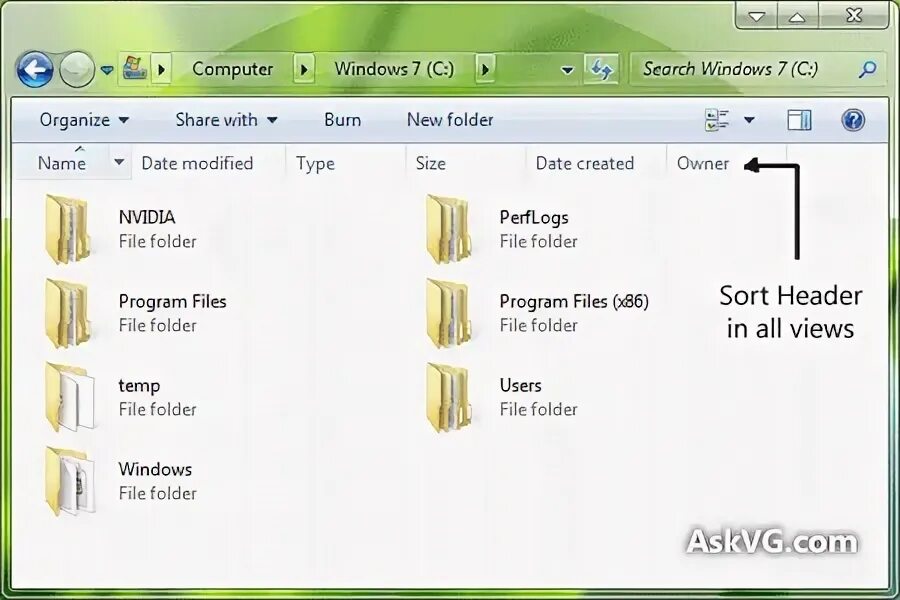This screenshot has height=600, width=900.
Task: Change the view using the views icon
Action: pyautogui.click(x=716, y=120)
